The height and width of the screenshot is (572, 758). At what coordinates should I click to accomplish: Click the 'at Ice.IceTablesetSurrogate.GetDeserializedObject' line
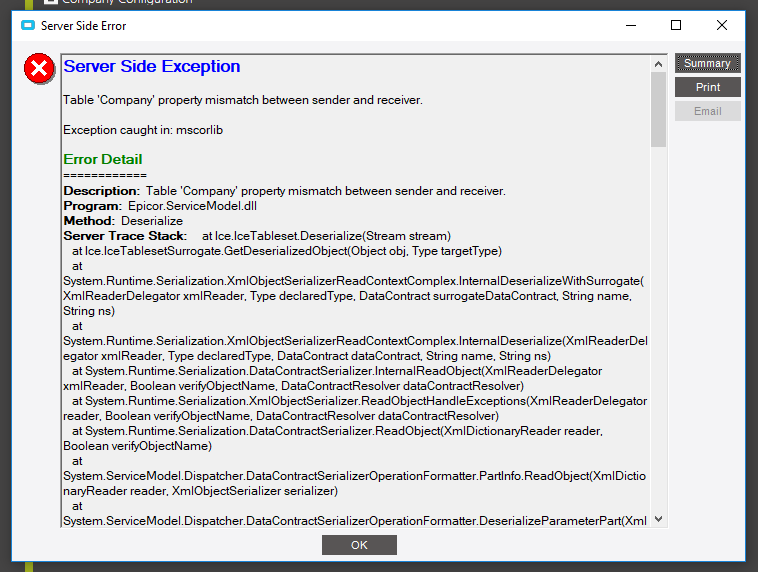287,251
